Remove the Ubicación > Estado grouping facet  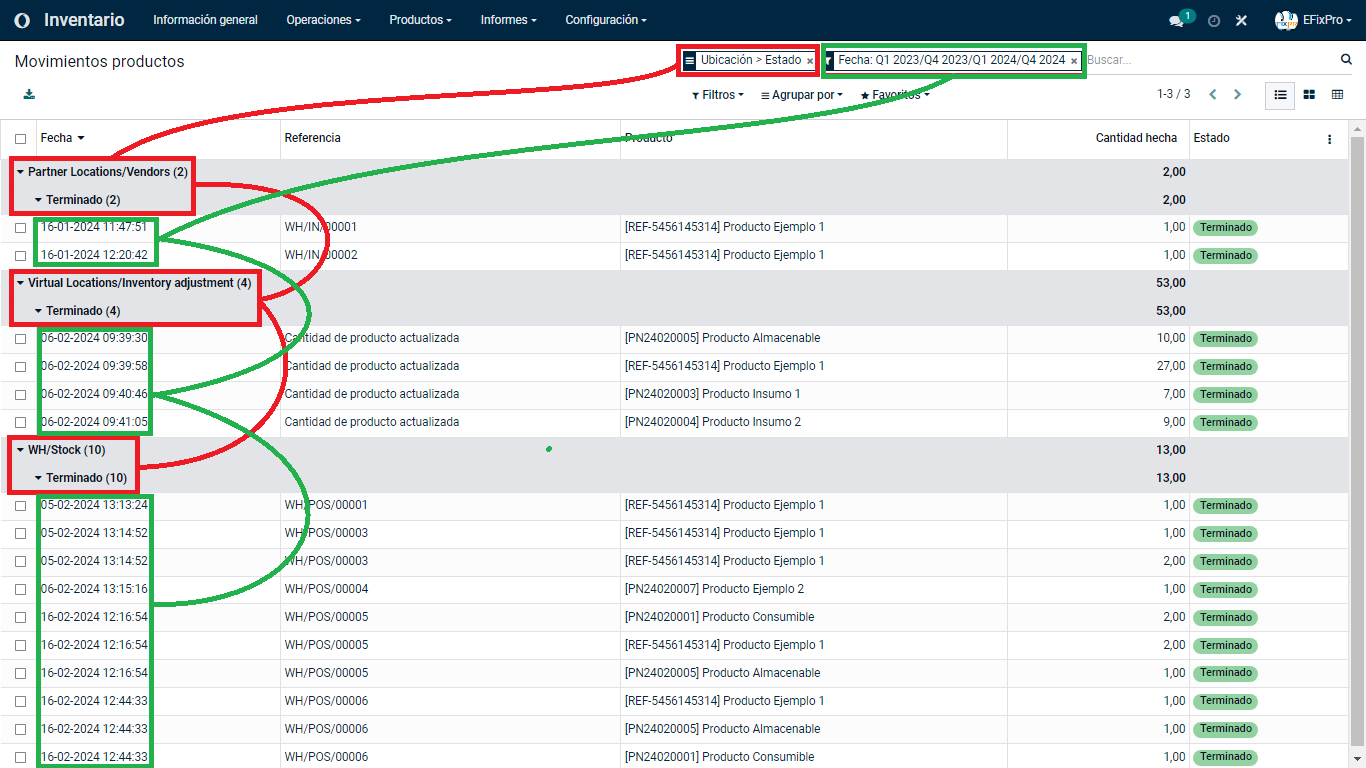[810, 61]
